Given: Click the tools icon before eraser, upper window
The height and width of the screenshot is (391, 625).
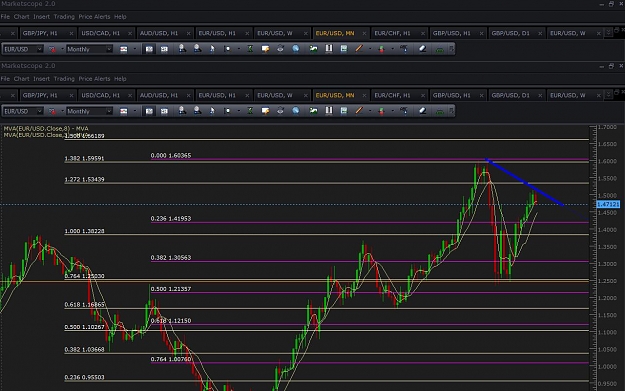Looking at the screenshot, I should (404, 49).
